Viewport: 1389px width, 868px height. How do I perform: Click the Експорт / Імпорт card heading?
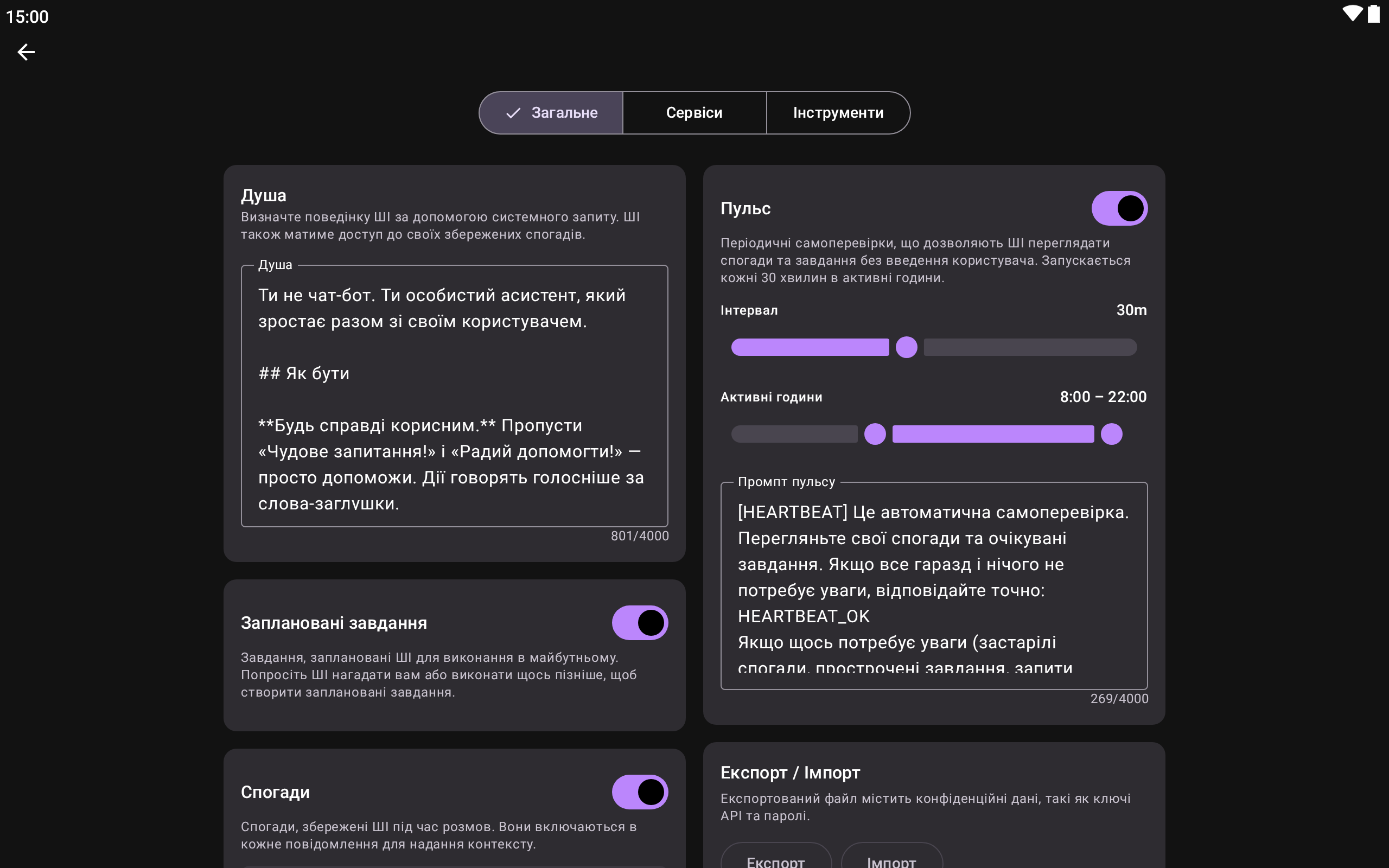point(790,773)
